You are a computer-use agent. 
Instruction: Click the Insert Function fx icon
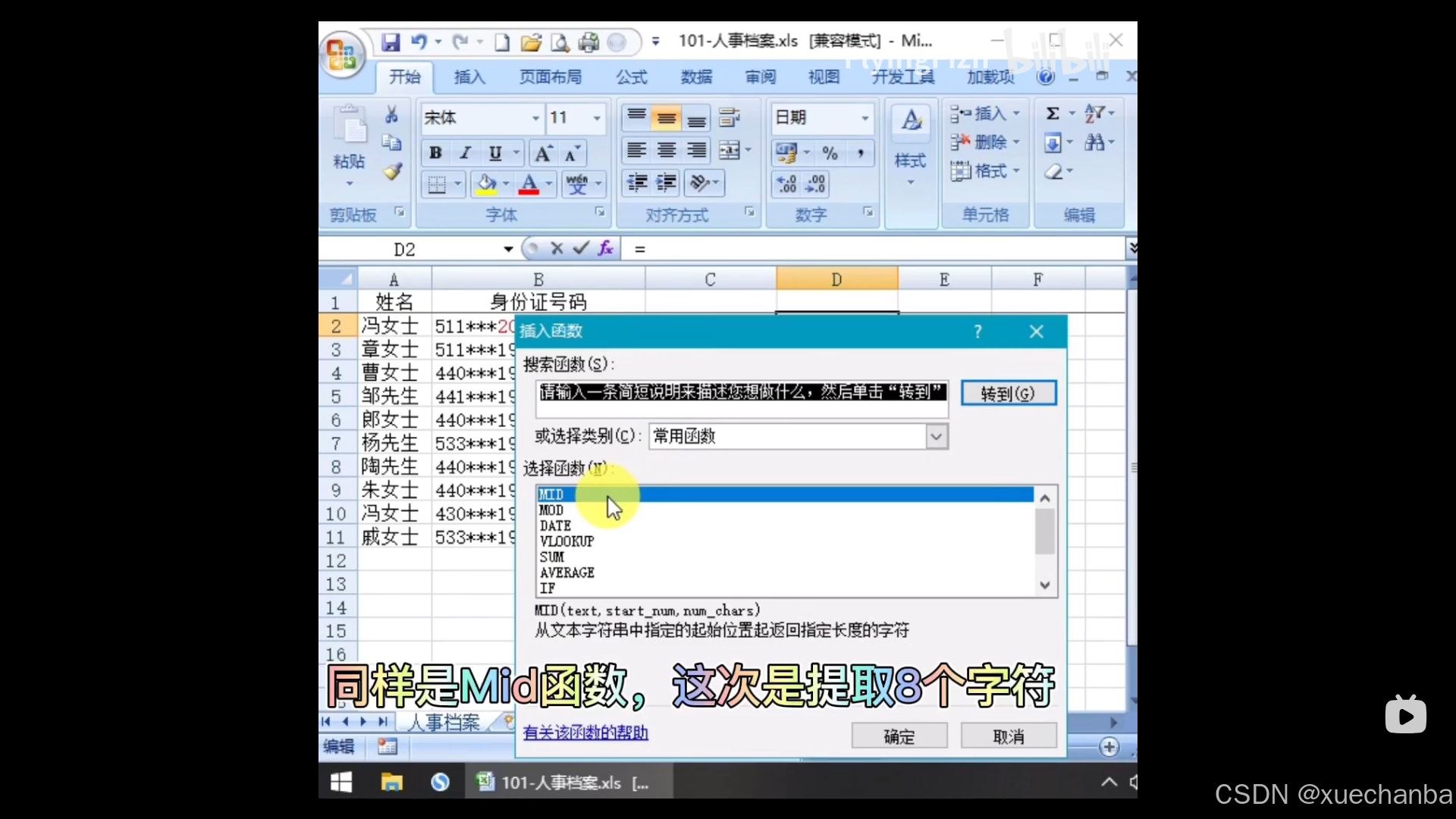pos(605,249)
